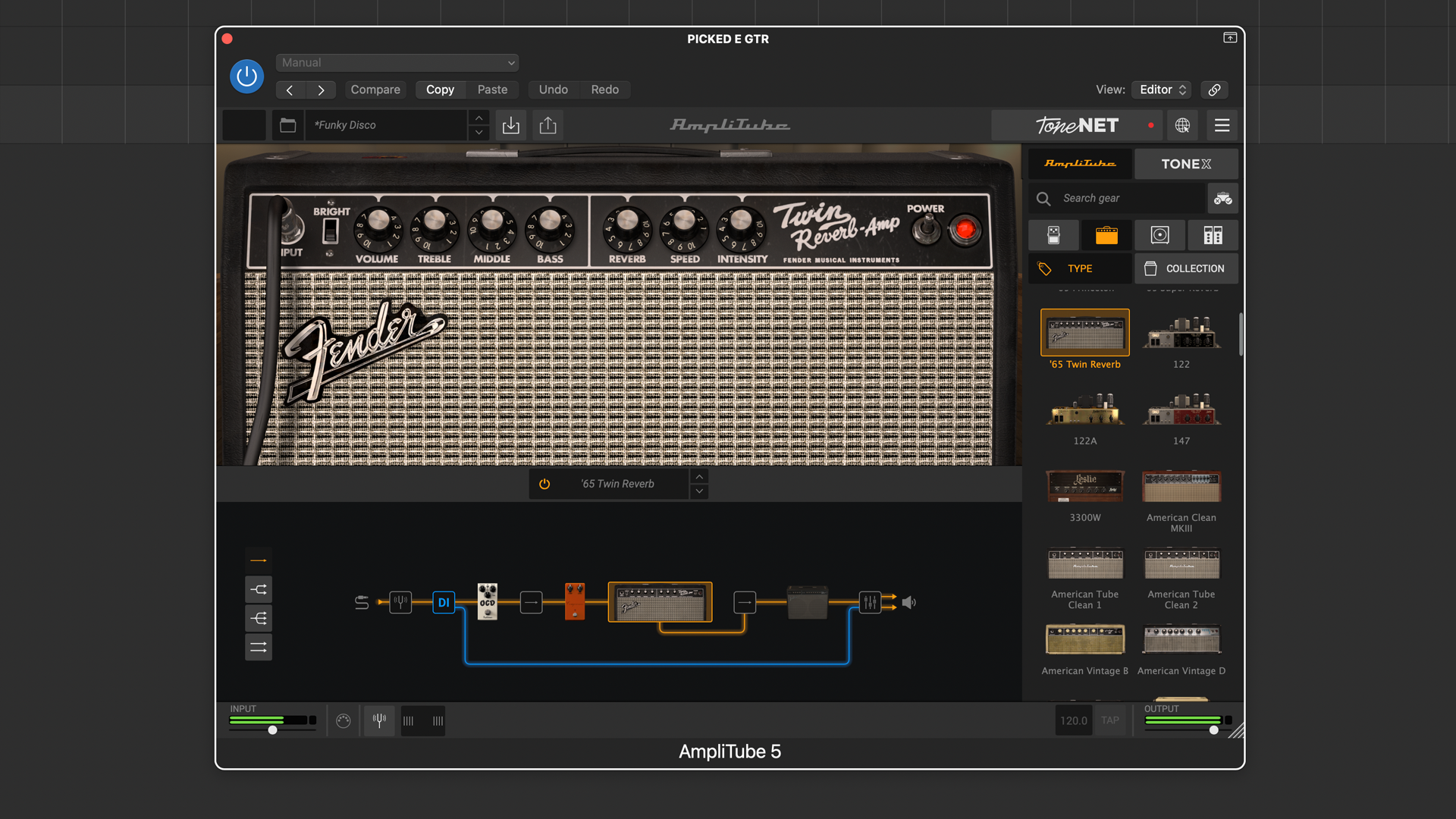The width and height of the screenshot is (1456, 819).
Task: Select next amp model down chevron
Action: click(699, 491)
